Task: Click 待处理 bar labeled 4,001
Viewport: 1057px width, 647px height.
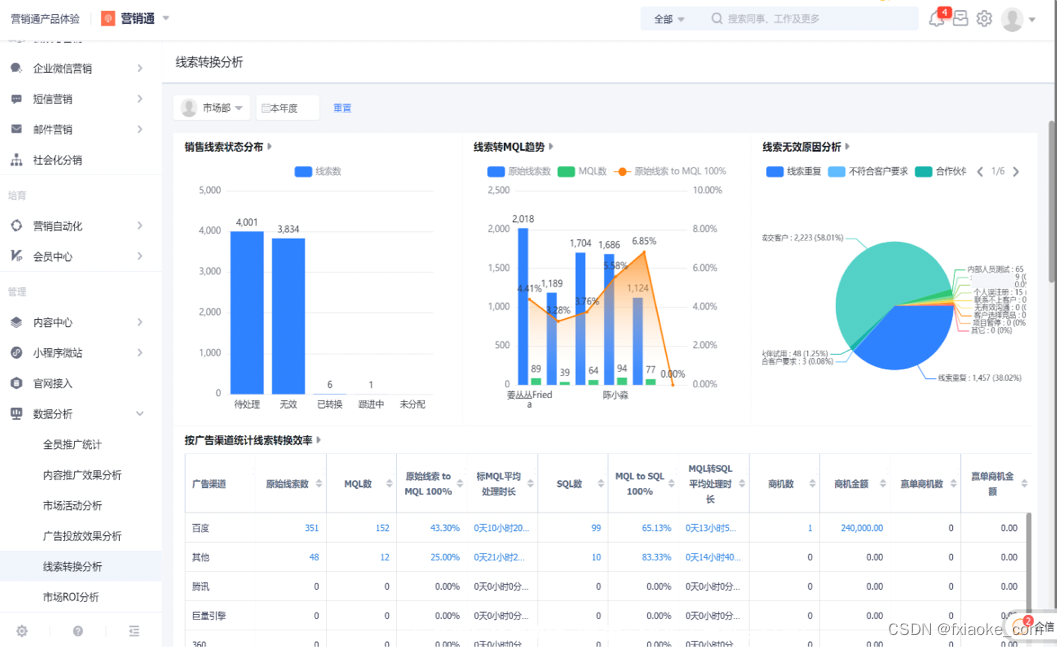Action: pyautogui.click(x=247, y=313)
